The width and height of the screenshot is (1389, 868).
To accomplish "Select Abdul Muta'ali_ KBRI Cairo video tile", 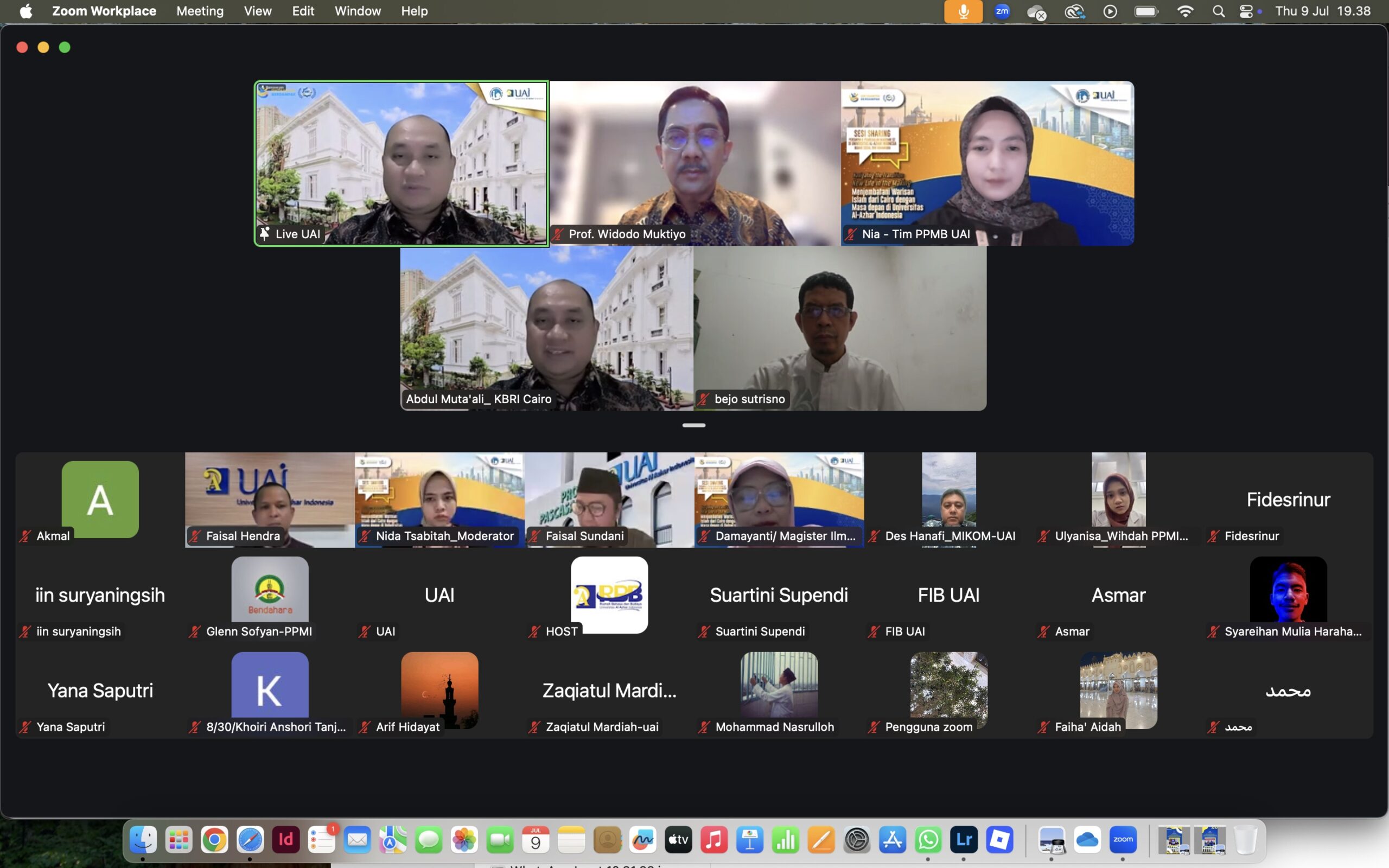I will 546,328.
